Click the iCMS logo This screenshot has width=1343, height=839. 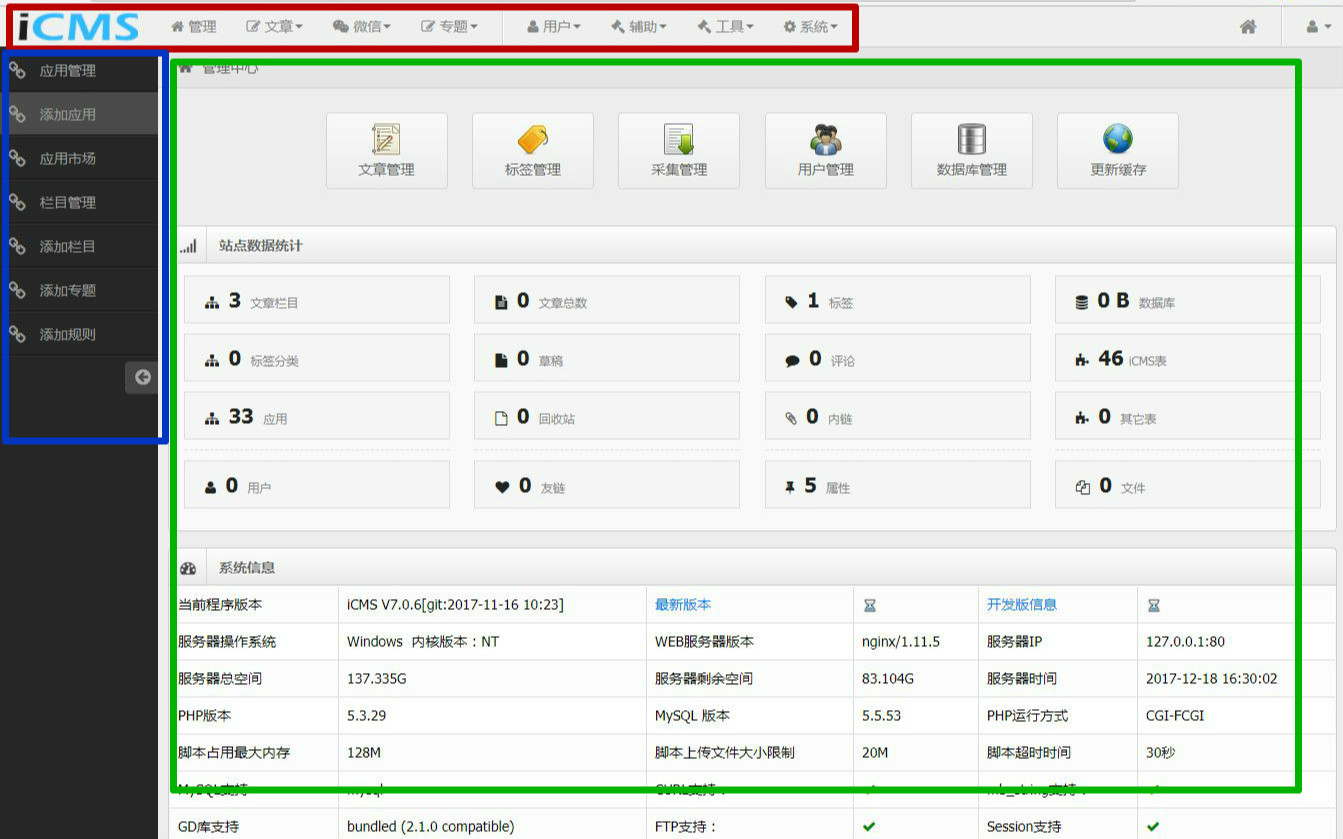79,26
